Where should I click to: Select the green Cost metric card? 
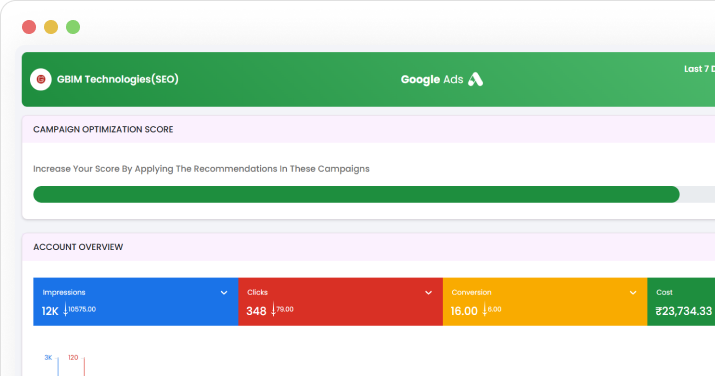point(681,302)
